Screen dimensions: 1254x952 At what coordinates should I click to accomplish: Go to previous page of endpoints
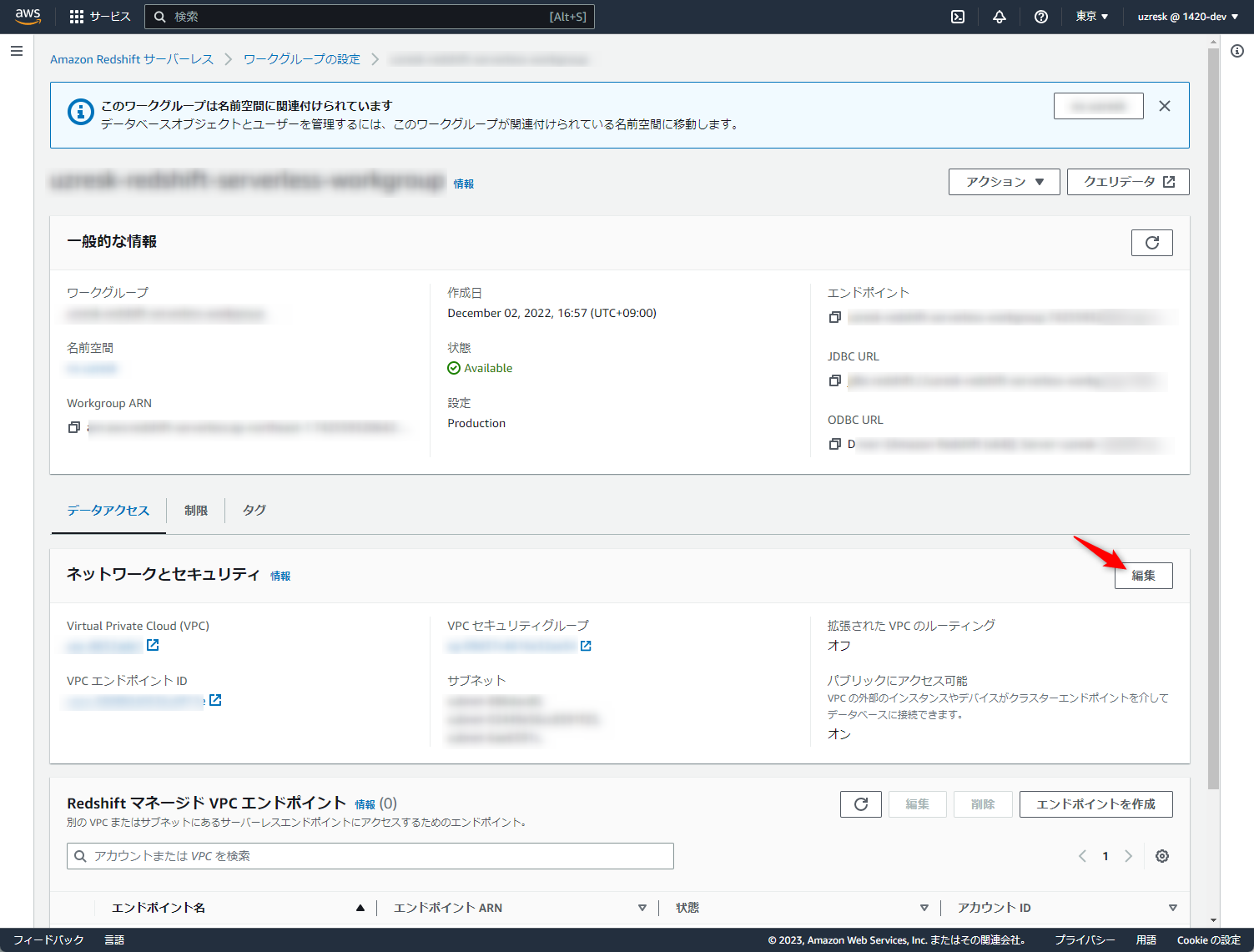tap(1082, 856)
